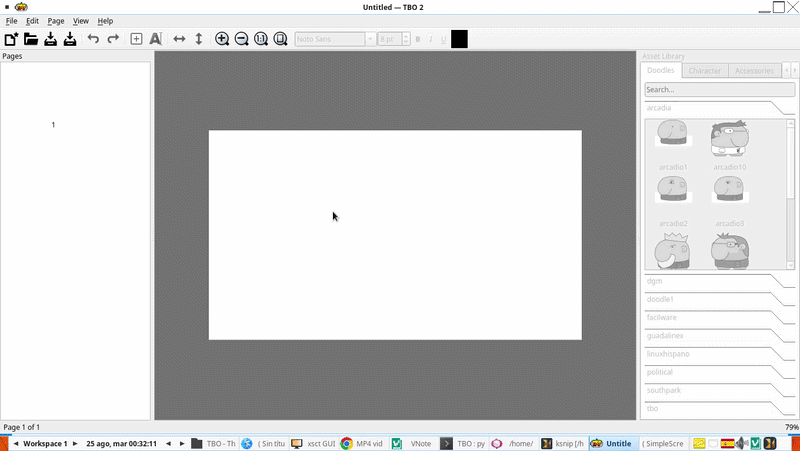Expand the linuxhispano asset group

click(x=719, y=354)
